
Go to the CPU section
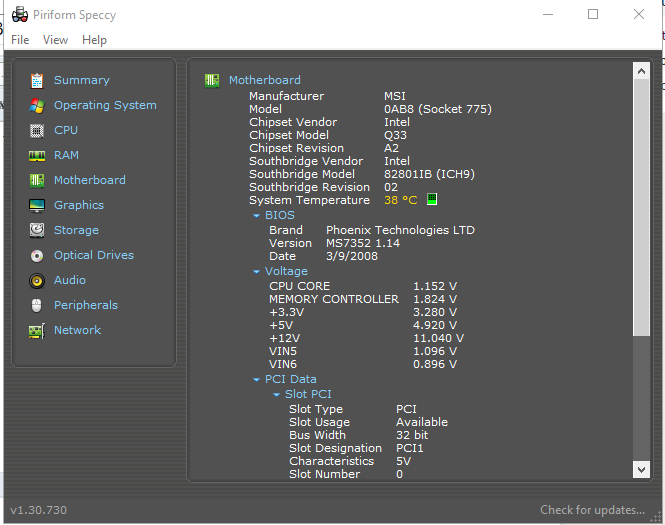point(66,130)
